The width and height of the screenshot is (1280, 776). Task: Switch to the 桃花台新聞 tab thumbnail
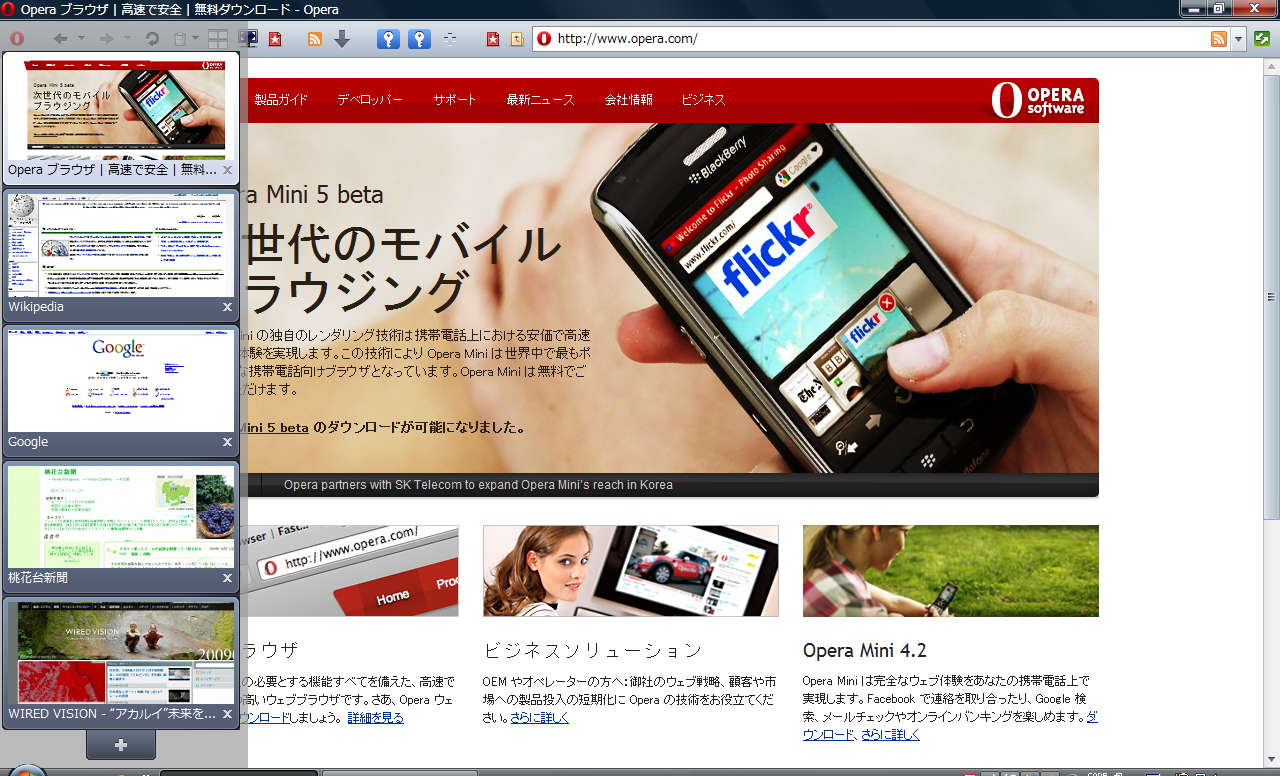tap(121, 526)
